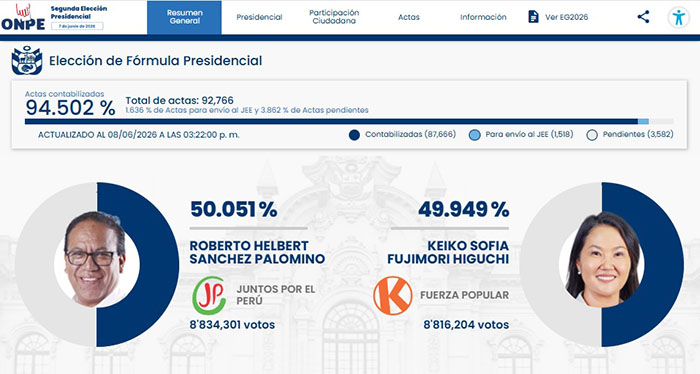
Task: Click the Fuerza Popular K logo
Action: coord(392,295)
